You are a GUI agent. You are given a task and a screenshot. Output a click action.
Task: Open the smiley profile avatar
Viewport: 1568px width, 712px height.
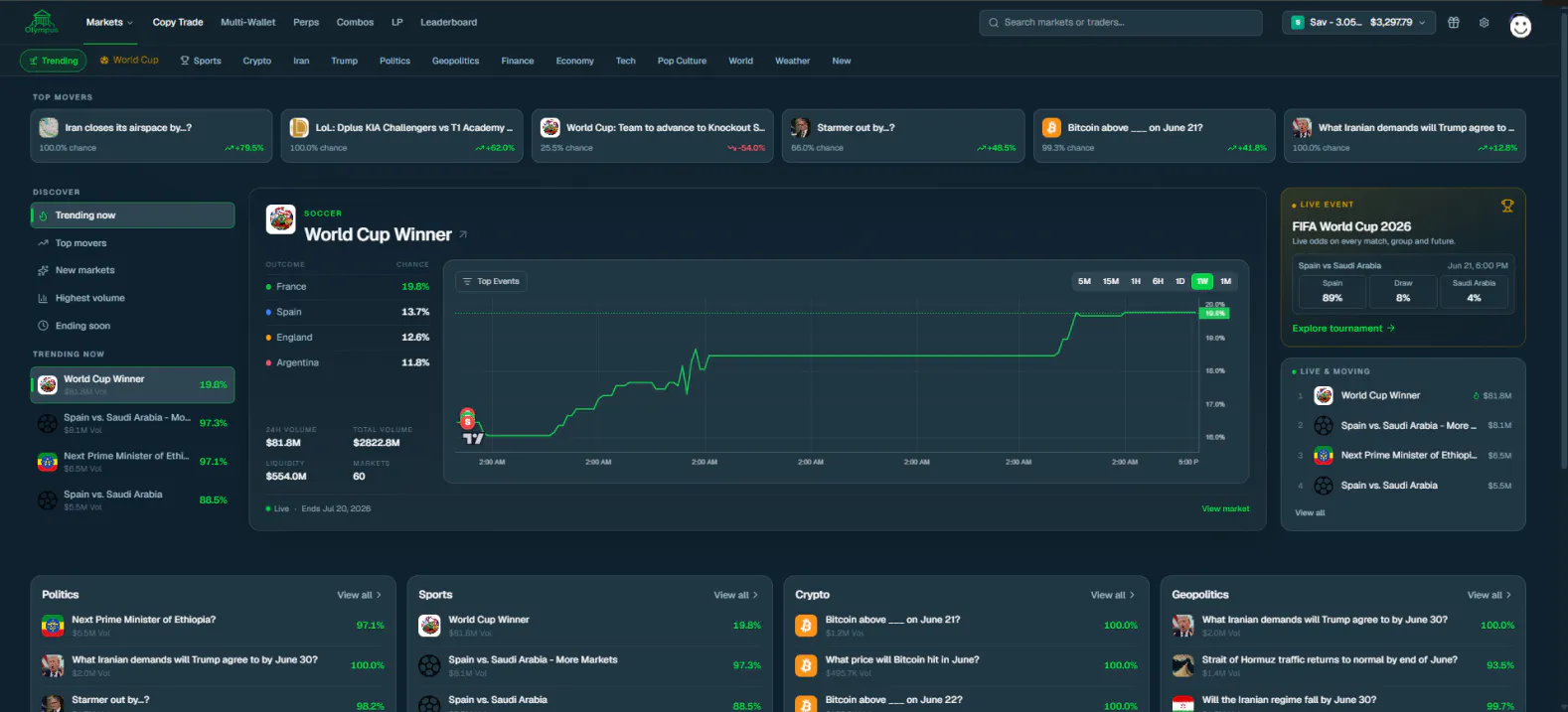pyautogui.click(x=1520, y=26)
